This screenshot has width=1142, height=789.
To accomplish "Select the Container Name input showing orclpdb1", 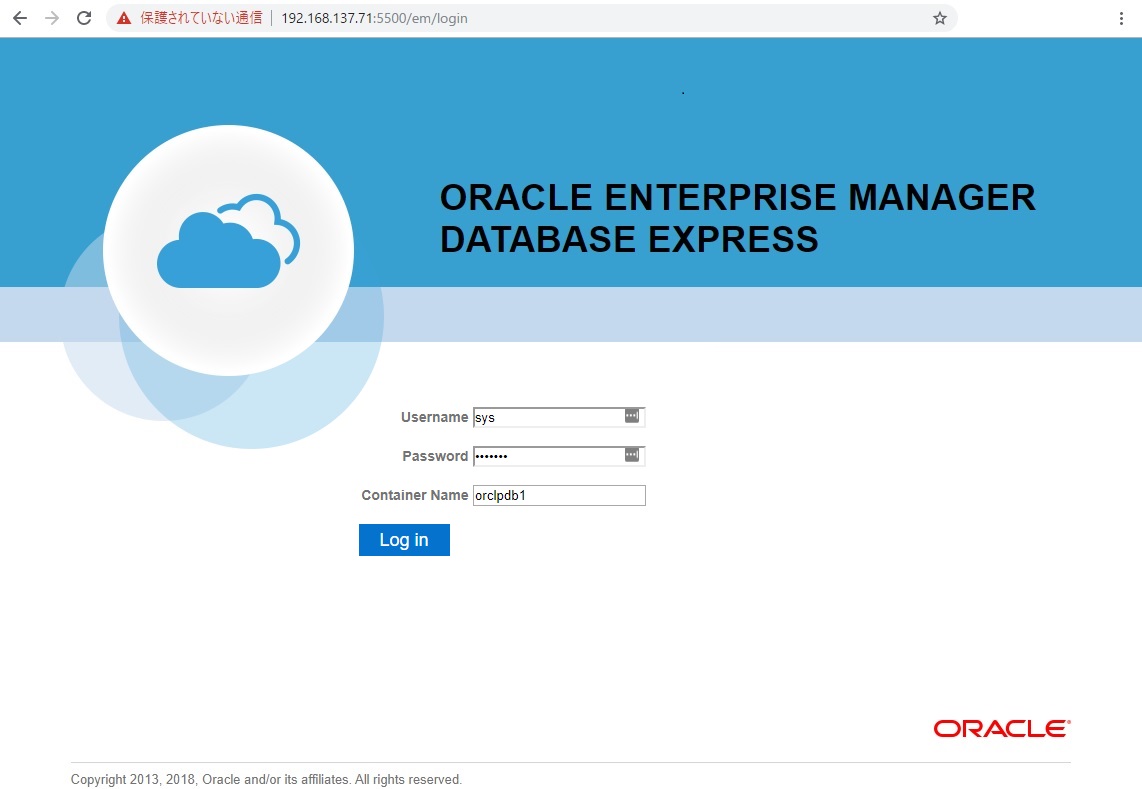I will coord(558,494).
